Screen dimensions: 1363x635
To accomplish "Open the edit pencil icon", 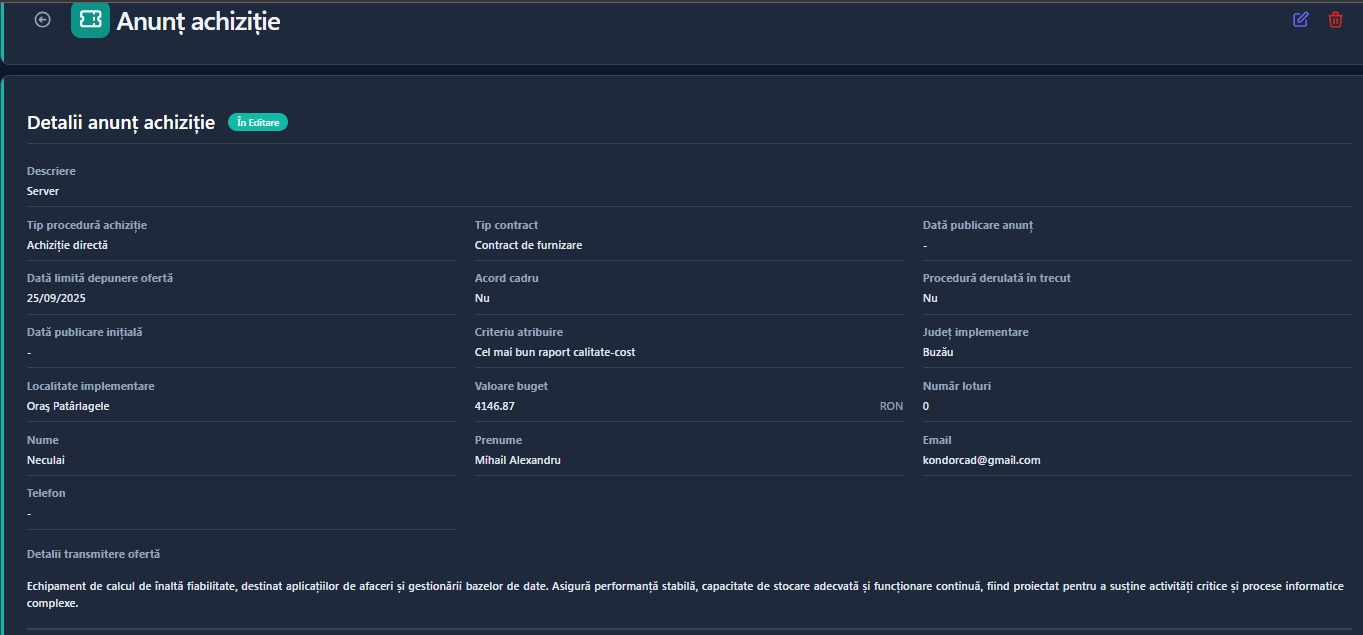I will 1300,20.
